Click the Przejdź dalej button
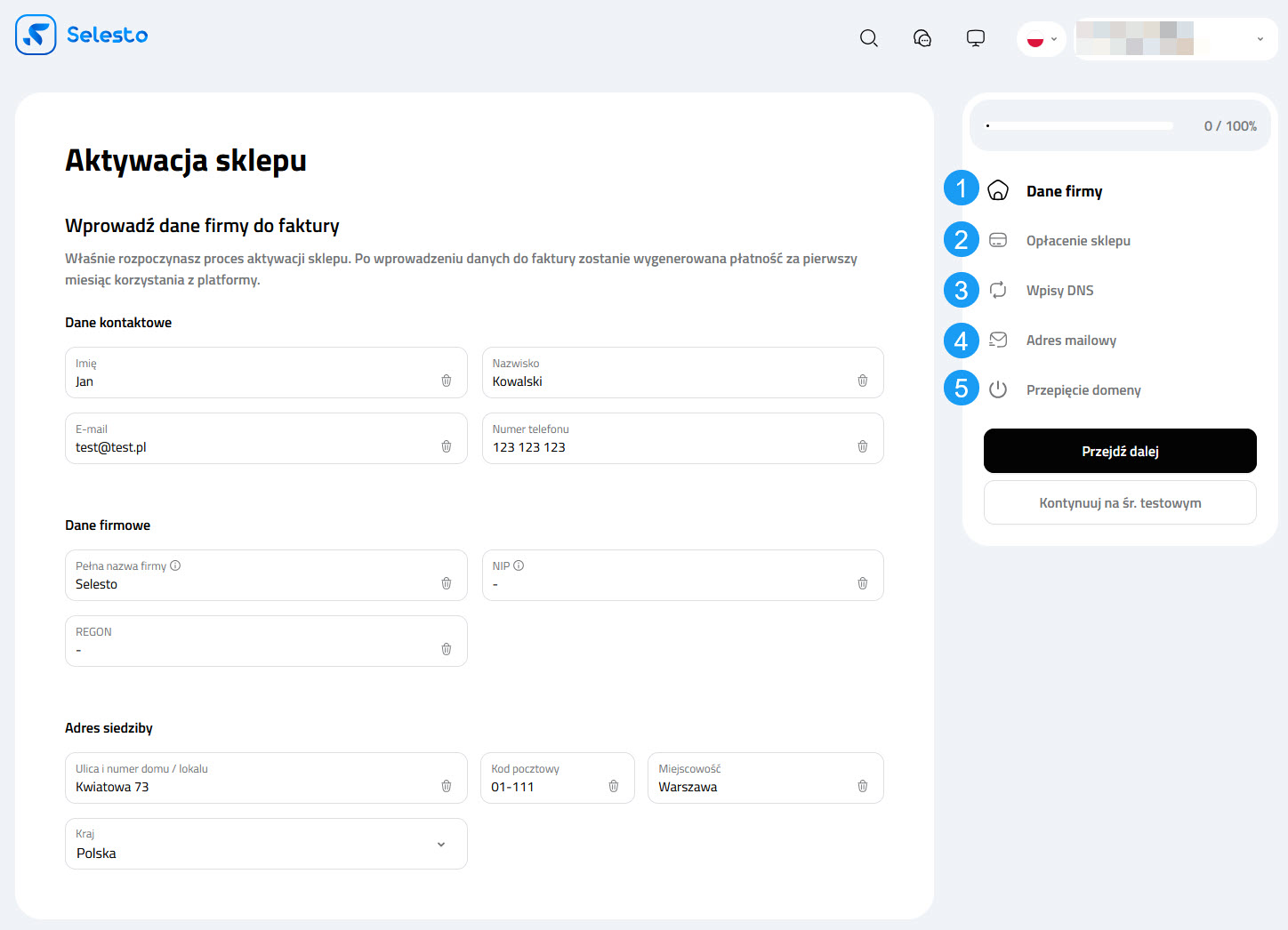This screenshot has height=930, width=1288. click(1120, 451)
